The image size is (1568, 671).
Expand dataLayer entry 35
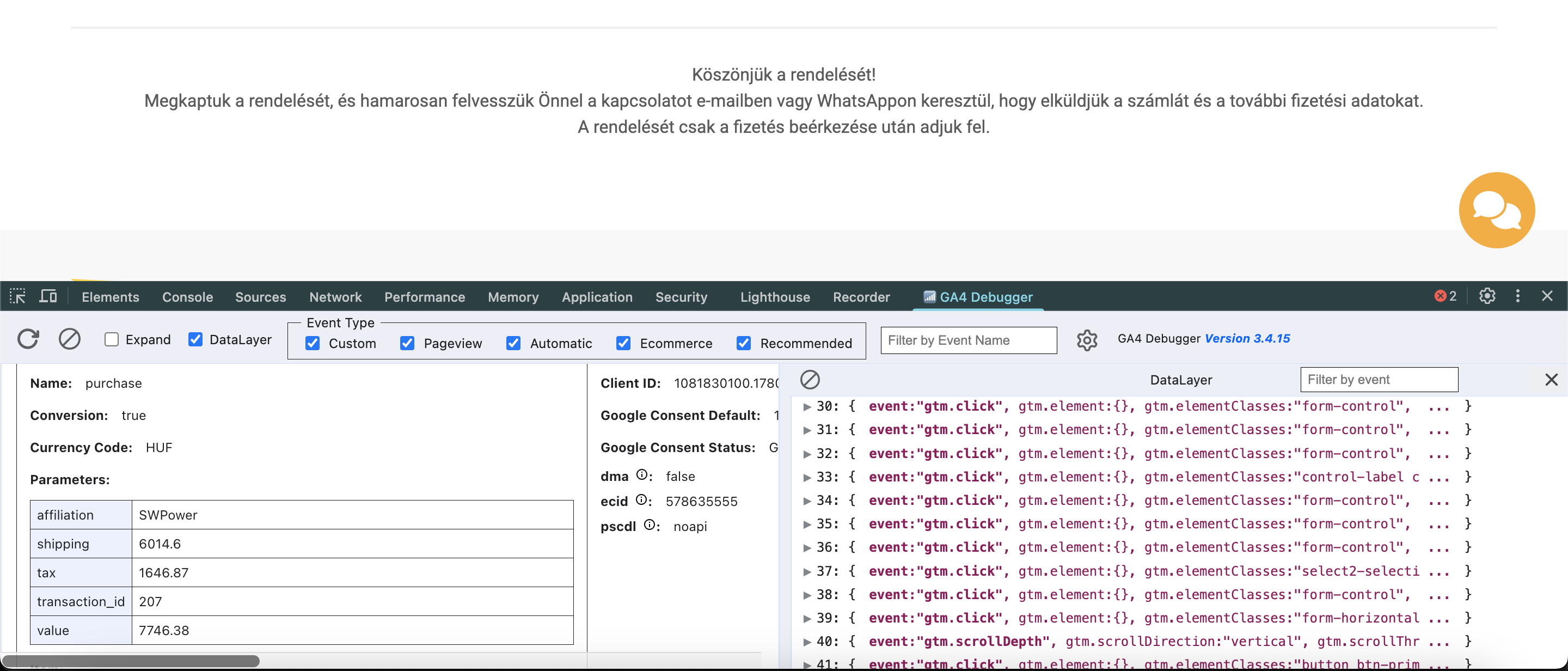(807, 525)
